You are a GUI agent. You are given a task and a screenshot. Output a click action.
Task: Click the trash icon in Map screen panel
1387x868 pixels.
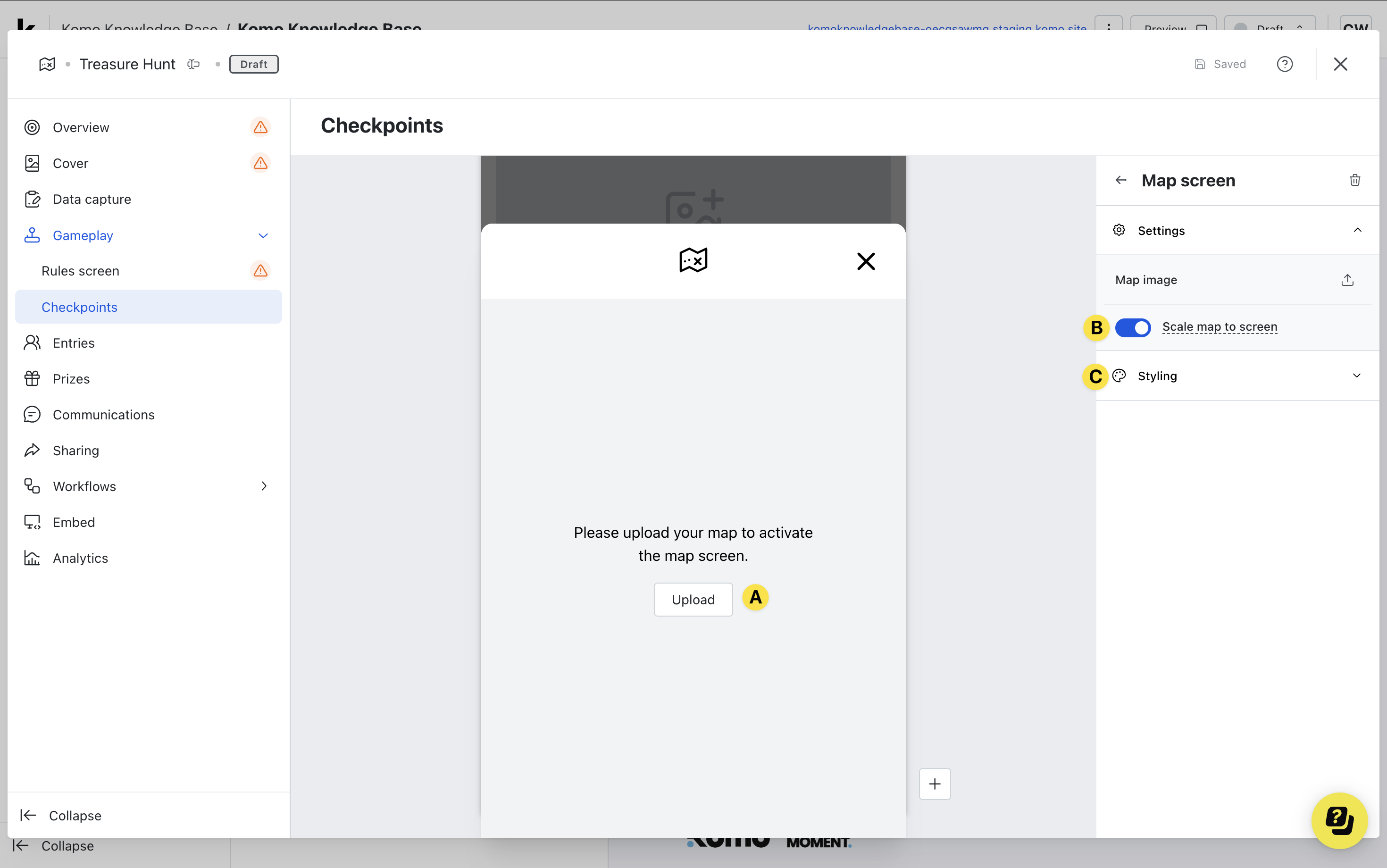point(1354,180)
